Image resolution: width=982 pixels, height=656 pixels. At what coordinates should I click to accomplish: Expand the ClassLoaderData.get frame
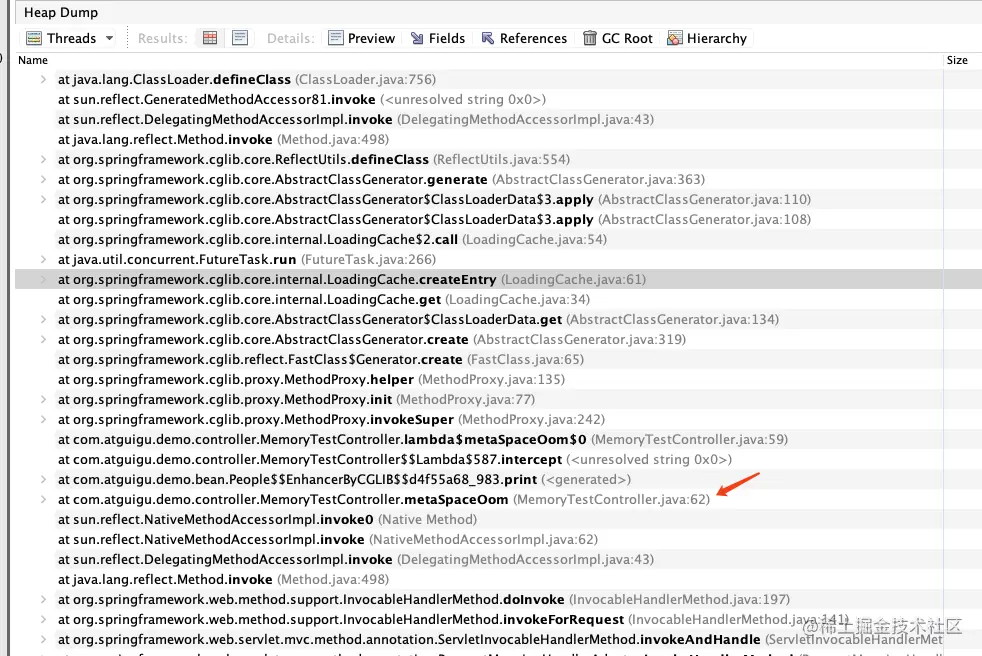coord(43,320)
